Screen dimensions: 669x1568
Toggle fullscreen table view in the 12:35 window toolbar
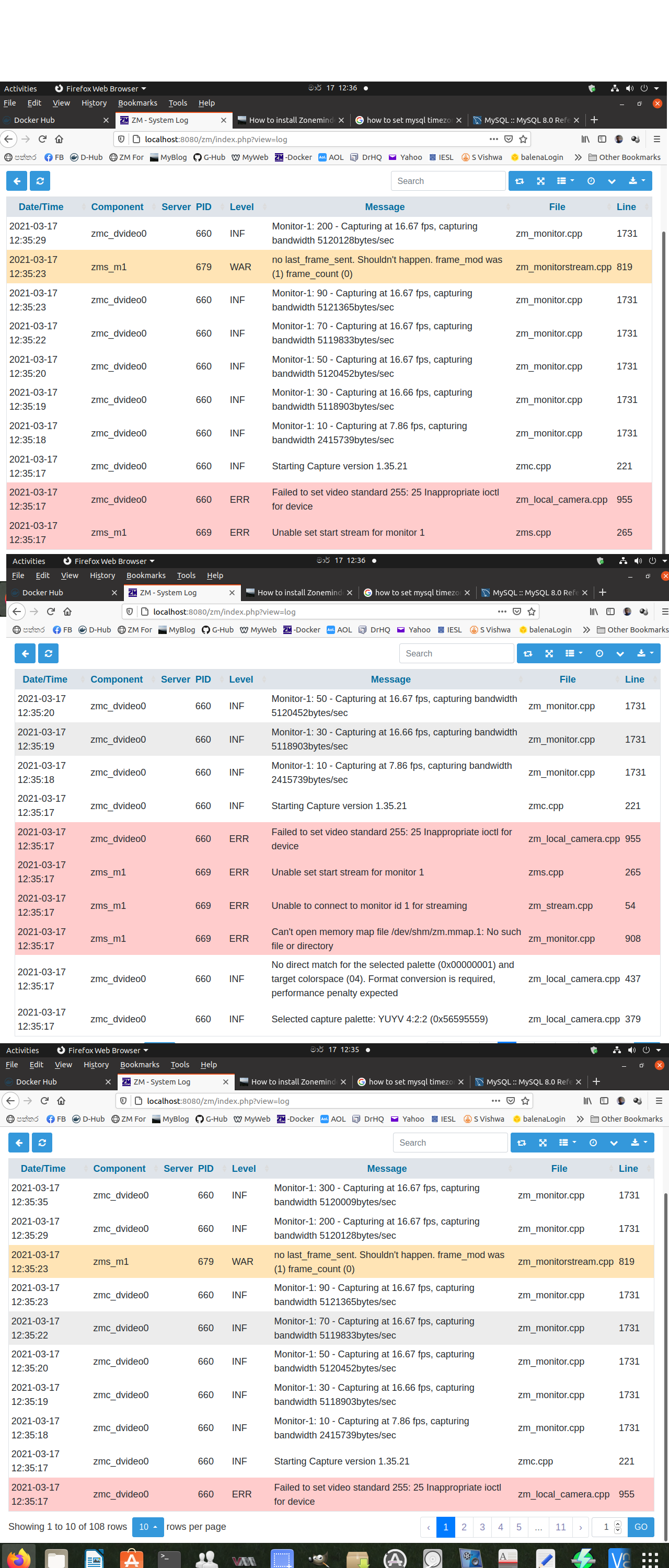point(543,1143)
